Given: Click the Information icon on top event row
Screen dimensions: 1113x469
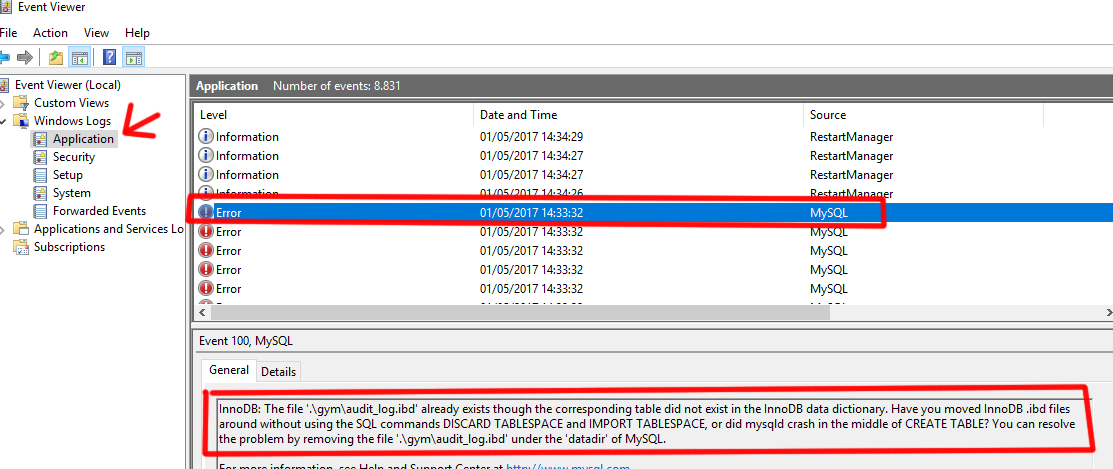Looking at the screenshot, I should click(x=206, y=137).
